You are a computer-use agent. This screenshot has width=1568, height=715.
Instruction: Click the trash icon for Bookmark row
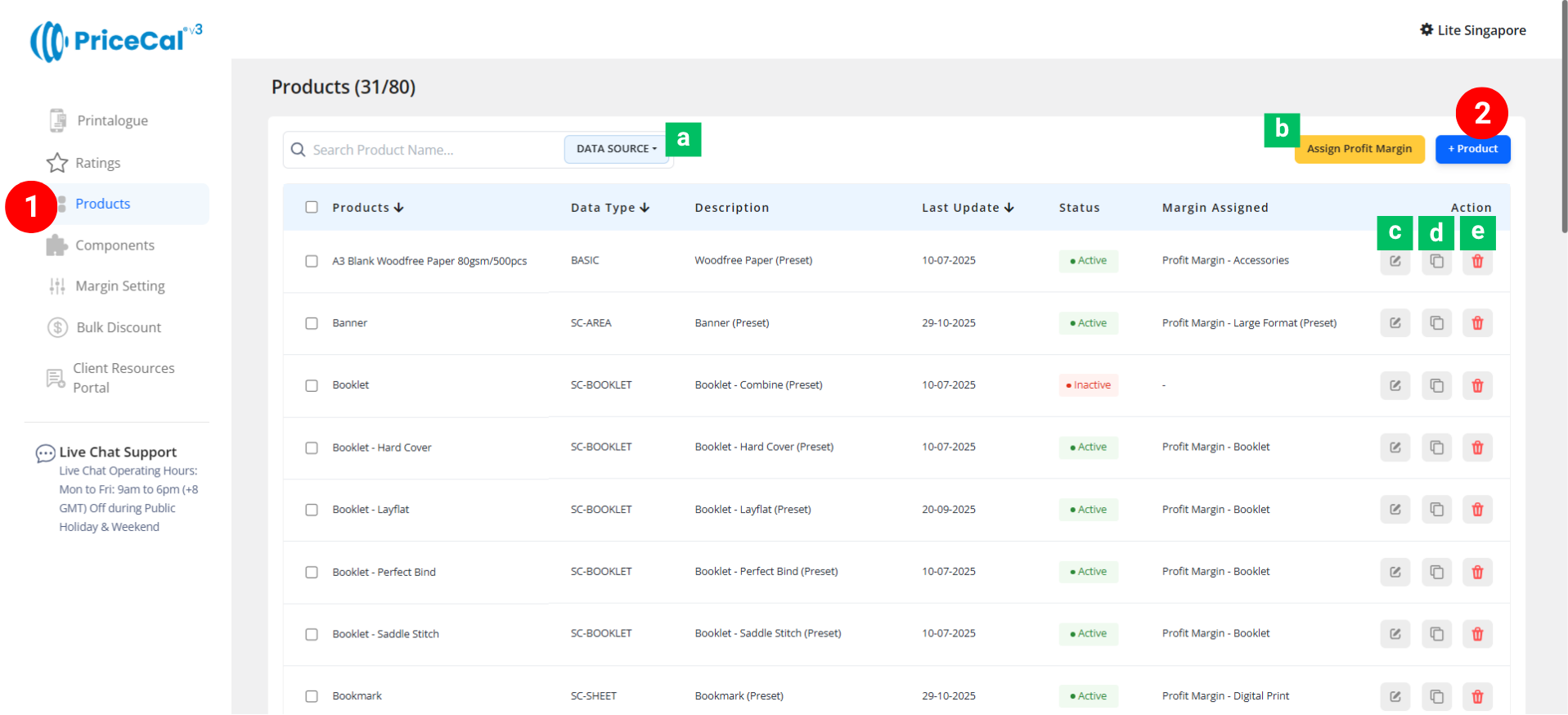coord(1477,696)
